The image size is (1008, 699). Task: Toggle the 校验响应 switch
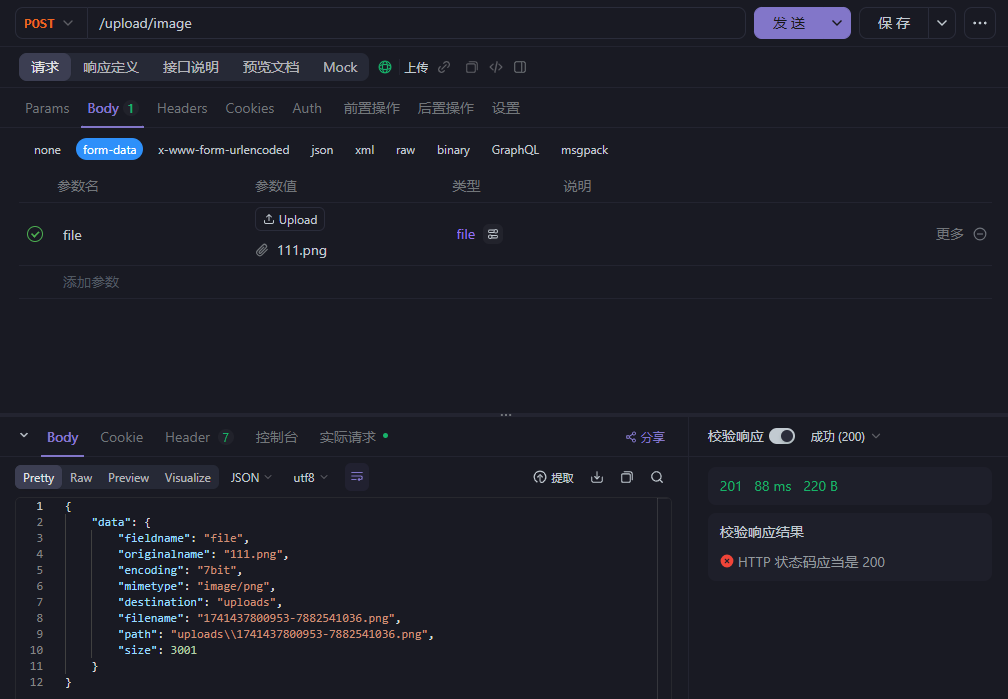pos(782,436)
